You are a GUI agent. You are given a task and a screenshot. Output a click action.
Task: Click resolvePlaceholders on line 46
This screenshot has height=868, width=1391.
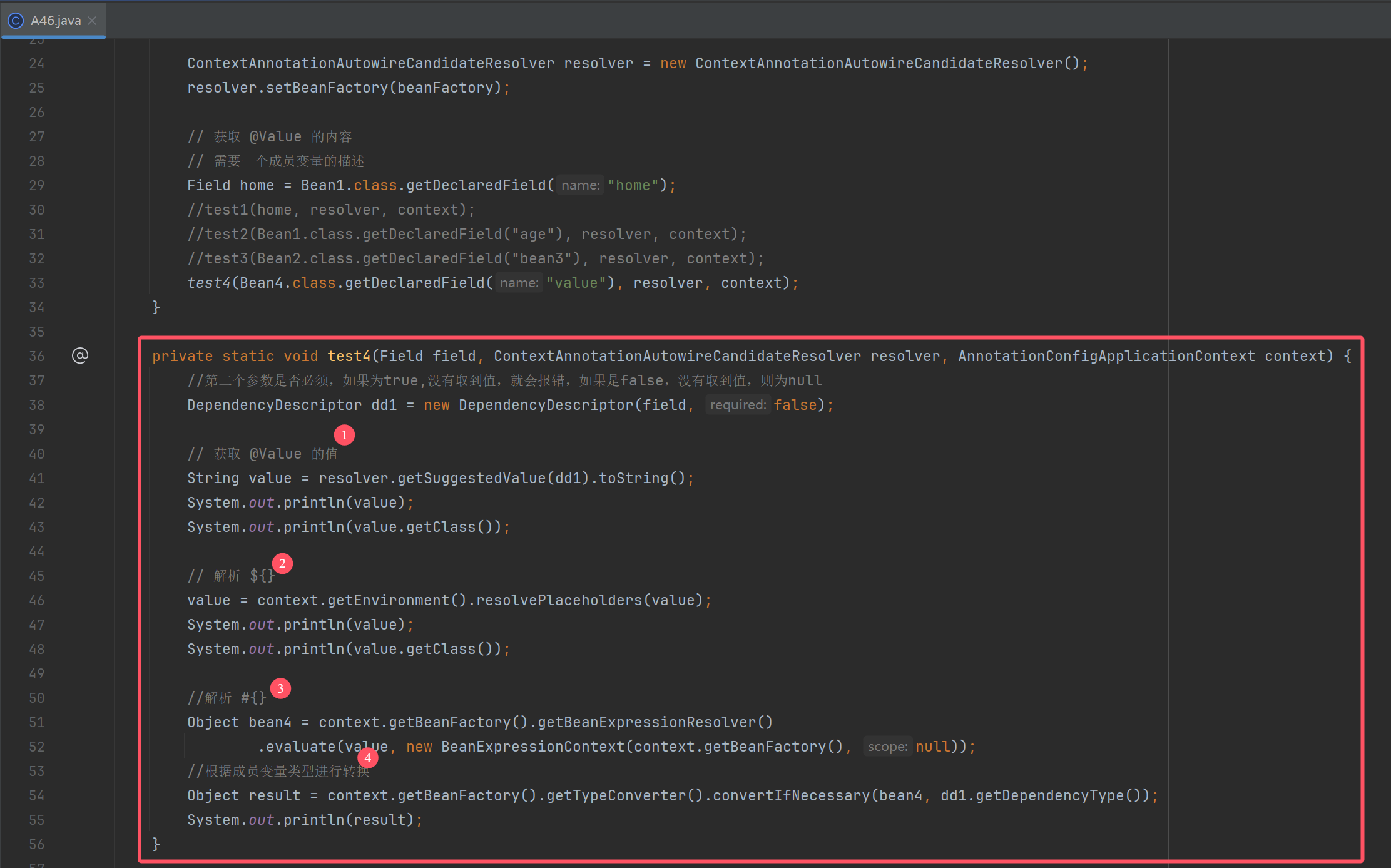559,600
